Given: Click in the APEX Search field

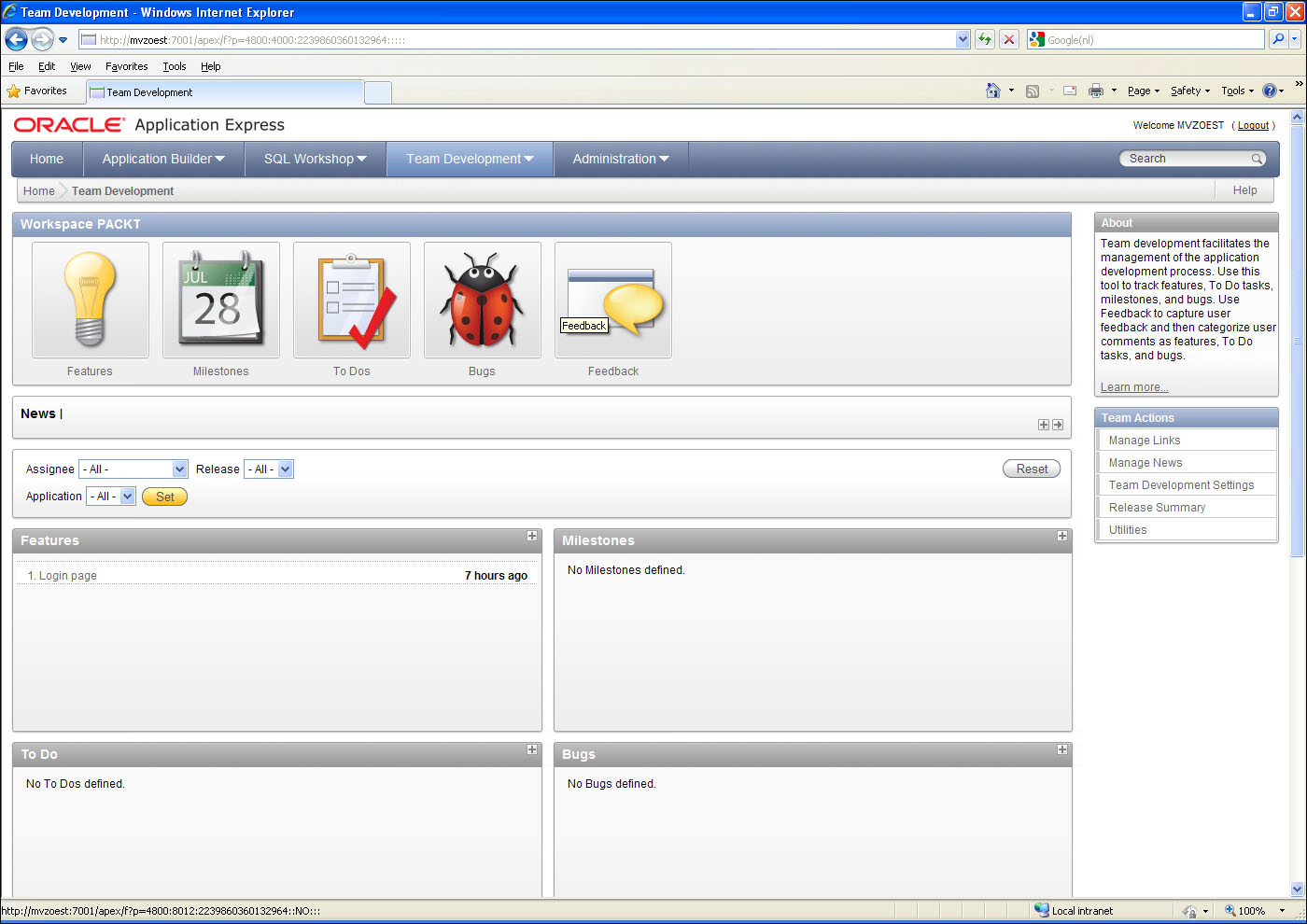Looking at the screenshot, I should coord(1188,159).
